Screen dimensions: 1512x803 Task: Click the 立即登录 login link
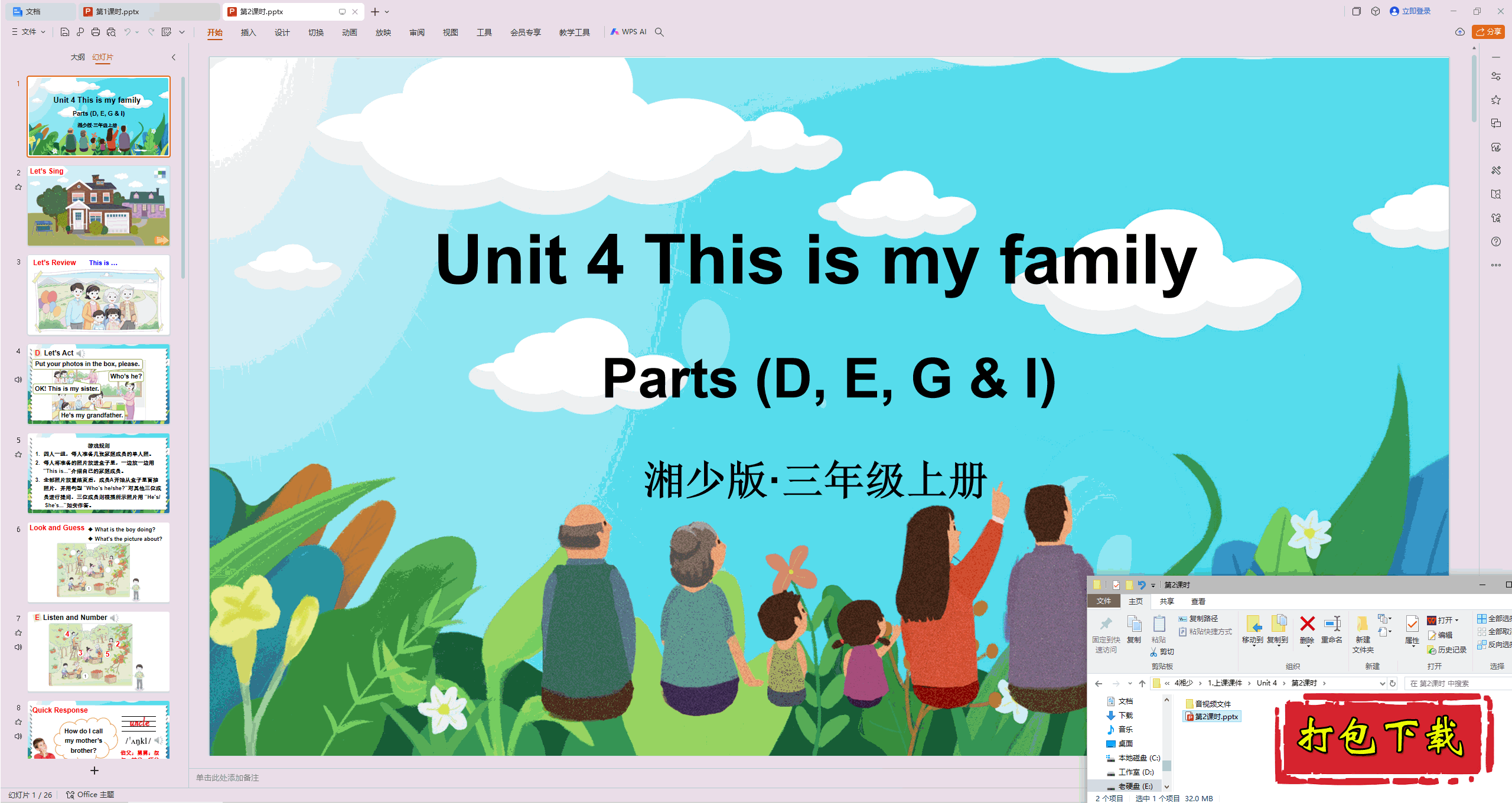(x=1410, y=11)
